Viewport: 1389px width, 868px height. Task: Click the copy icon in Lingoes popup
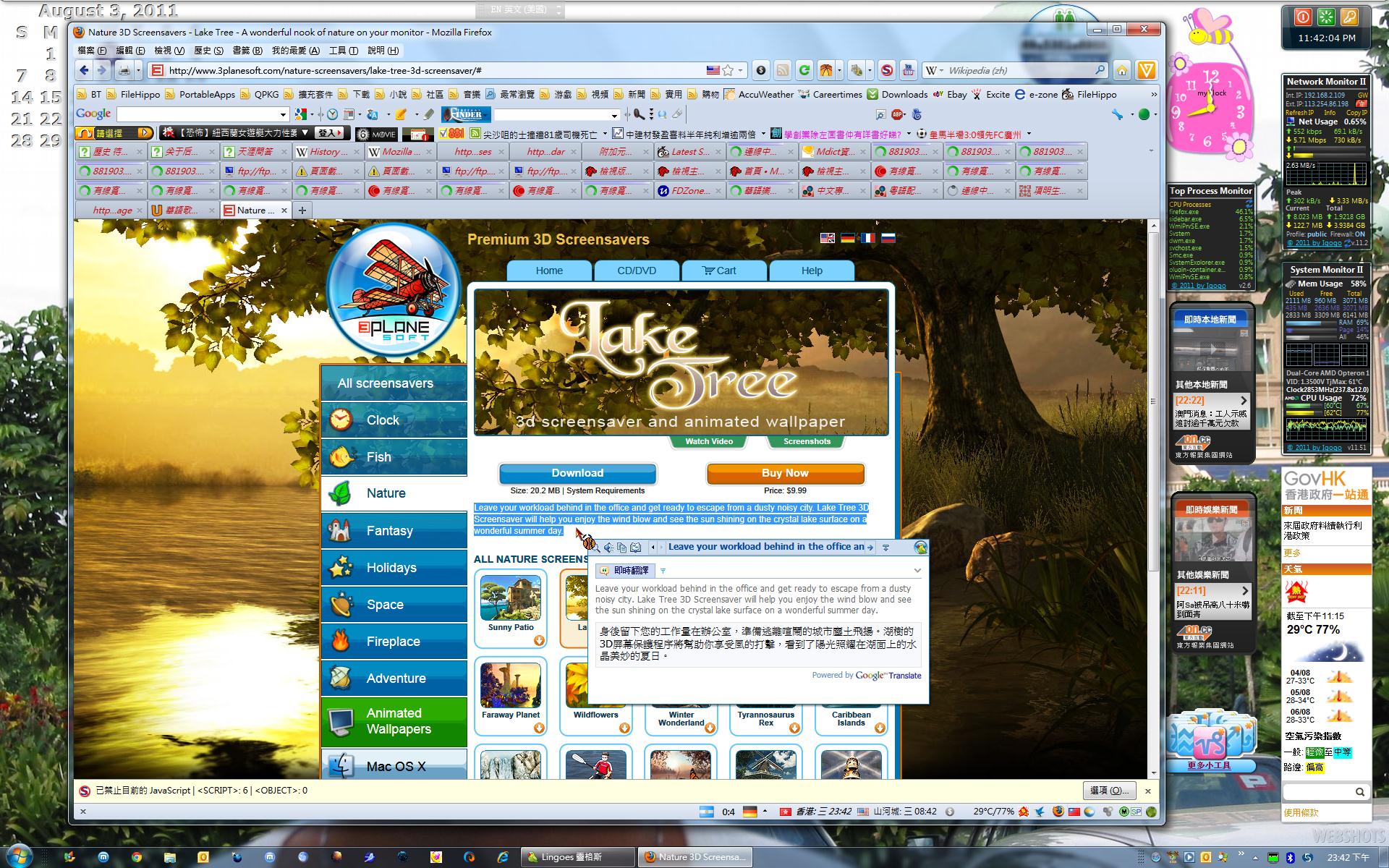pos(621,548)
